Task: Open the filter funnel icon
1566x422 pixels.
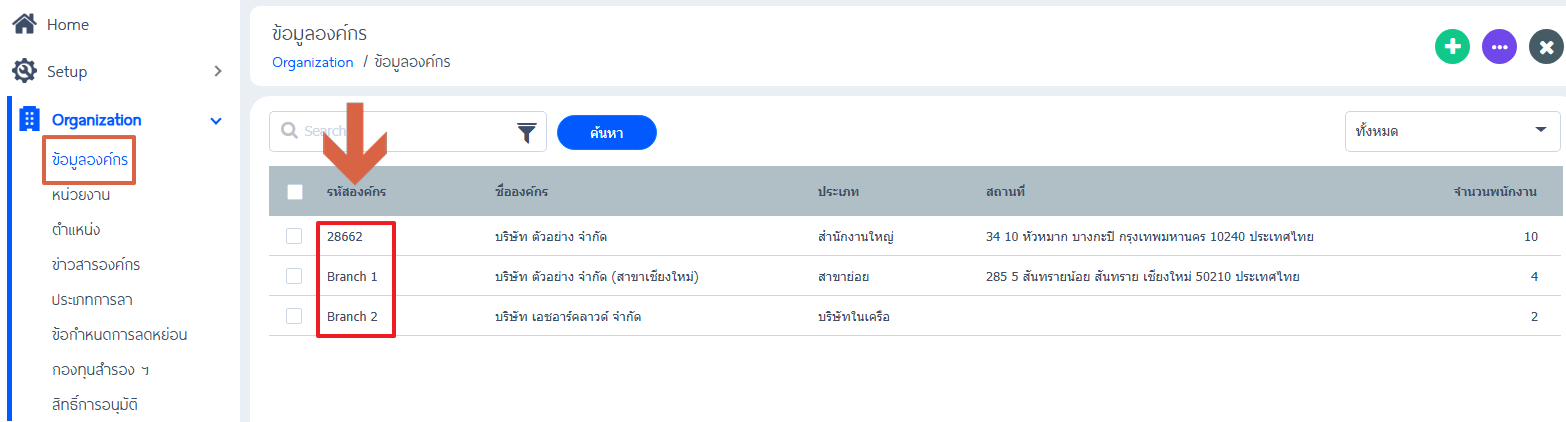Action: 527,132
